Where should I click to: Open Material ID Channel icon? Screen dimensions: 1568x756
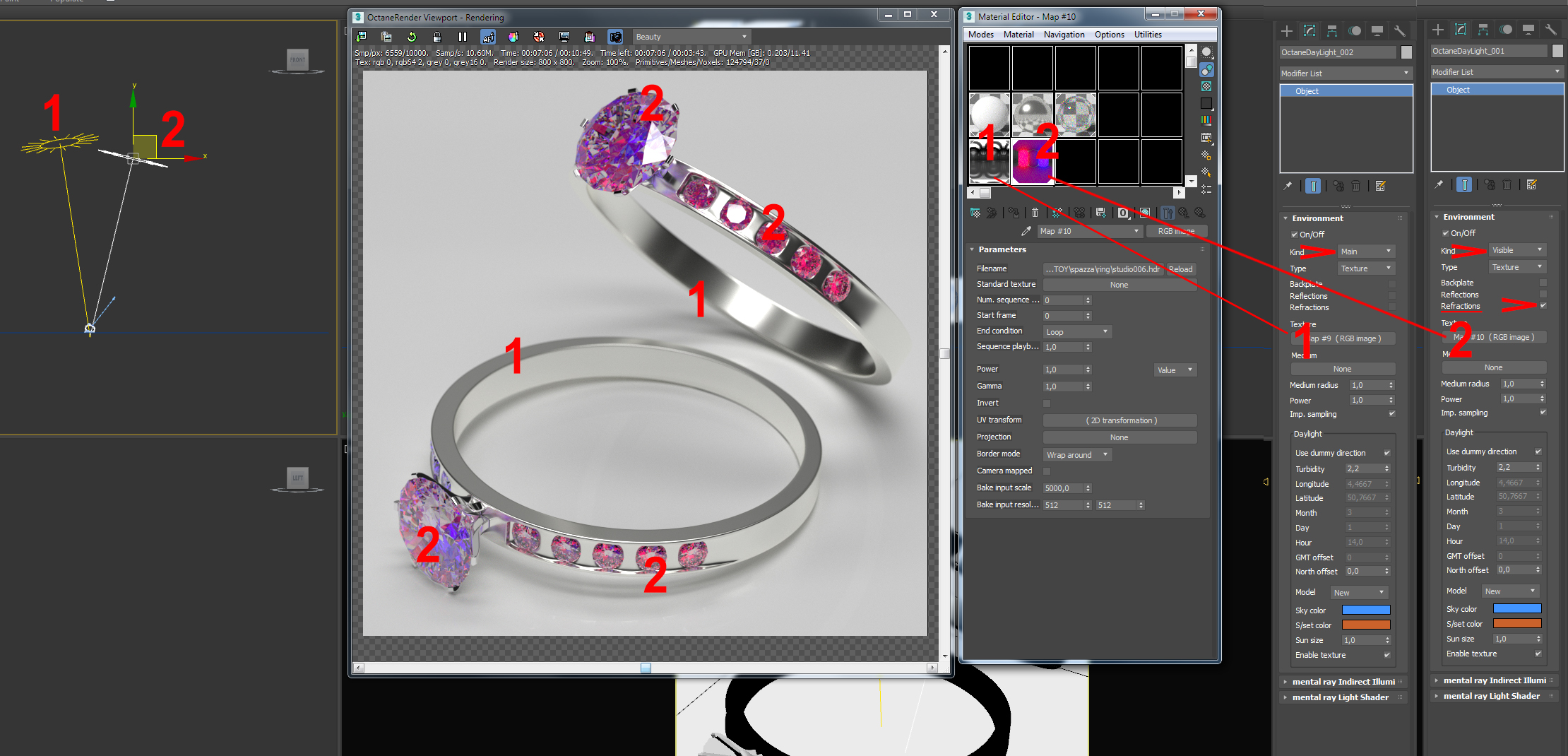[1123, 213]
